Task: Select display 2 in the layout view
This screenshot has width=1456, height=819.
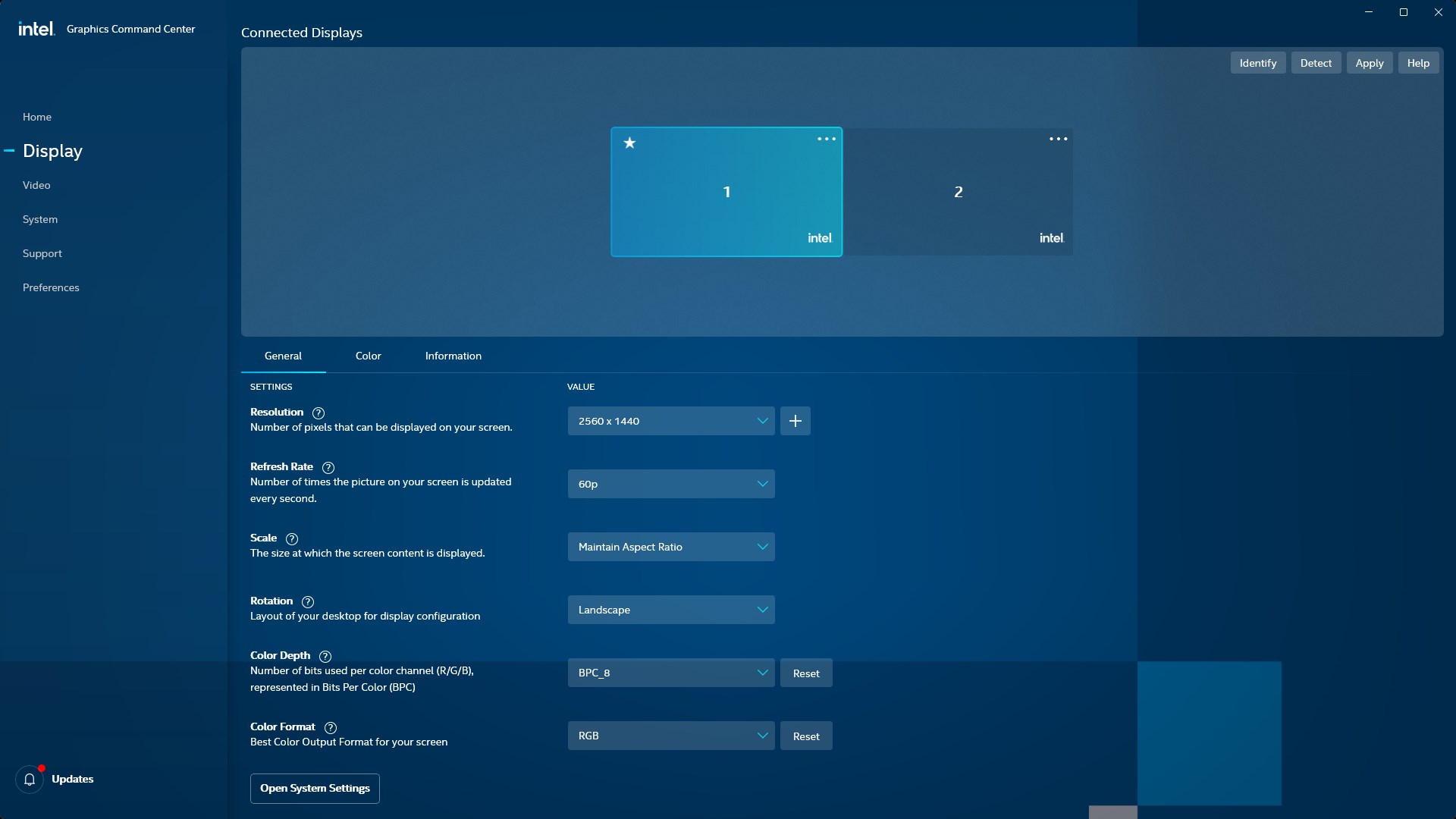Action: pos(958,192)
